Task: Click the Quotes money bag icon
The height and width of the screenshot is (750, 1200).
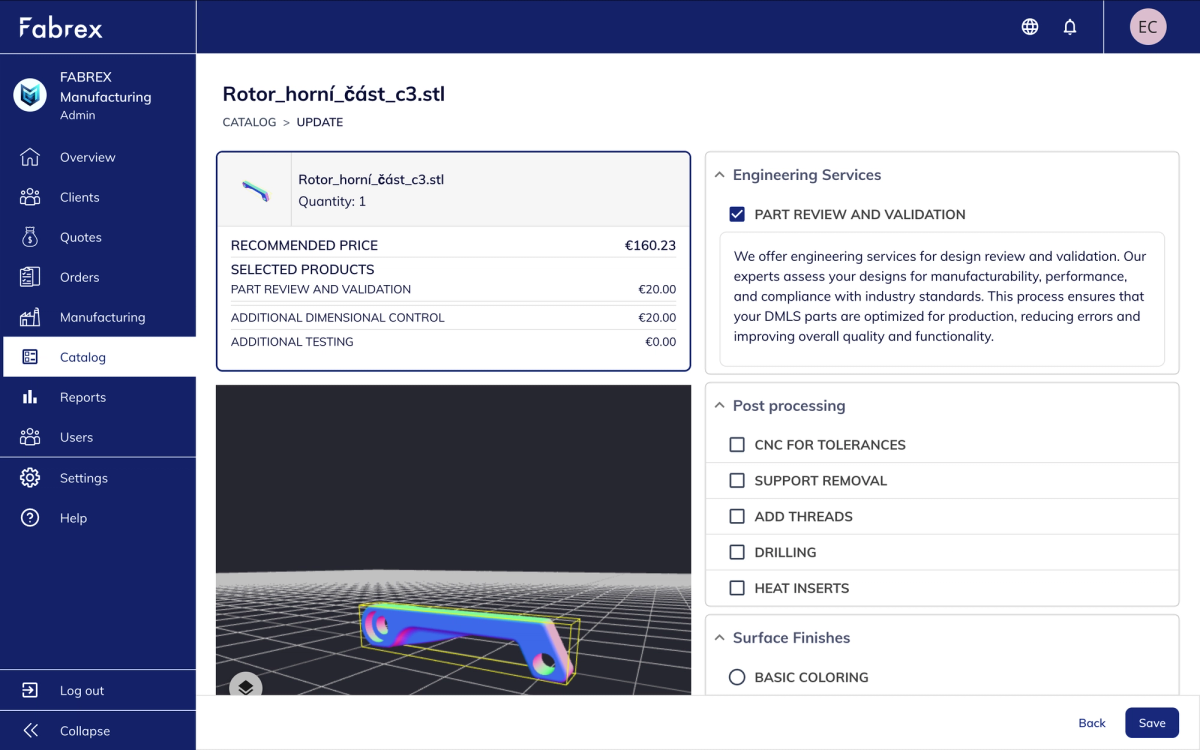Action: coord(30,237)
